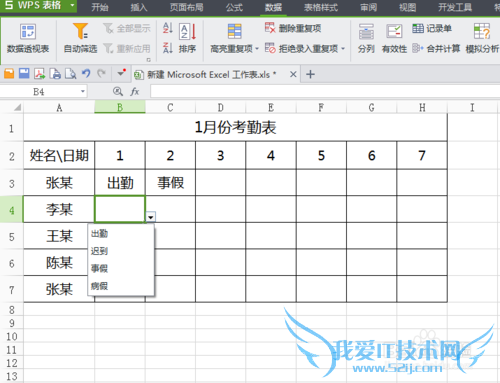
Task: Select the 姓名\日期 header cell
Action: (59, 155)
